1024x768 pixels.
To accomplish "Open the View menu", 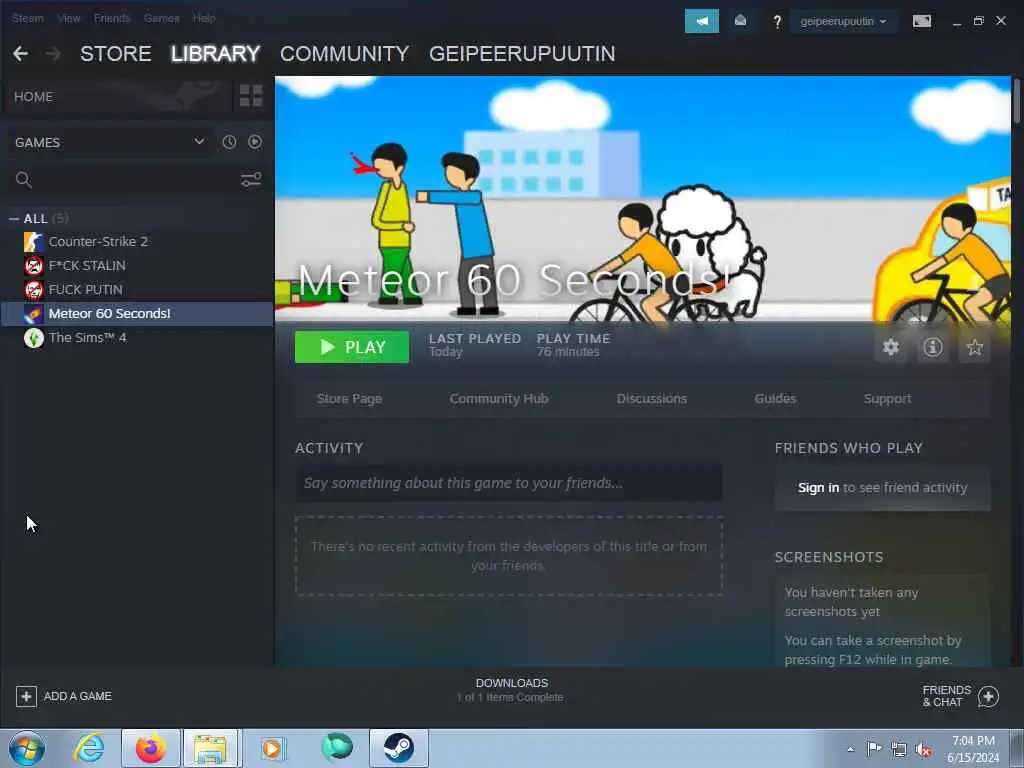I will point(69,18).
